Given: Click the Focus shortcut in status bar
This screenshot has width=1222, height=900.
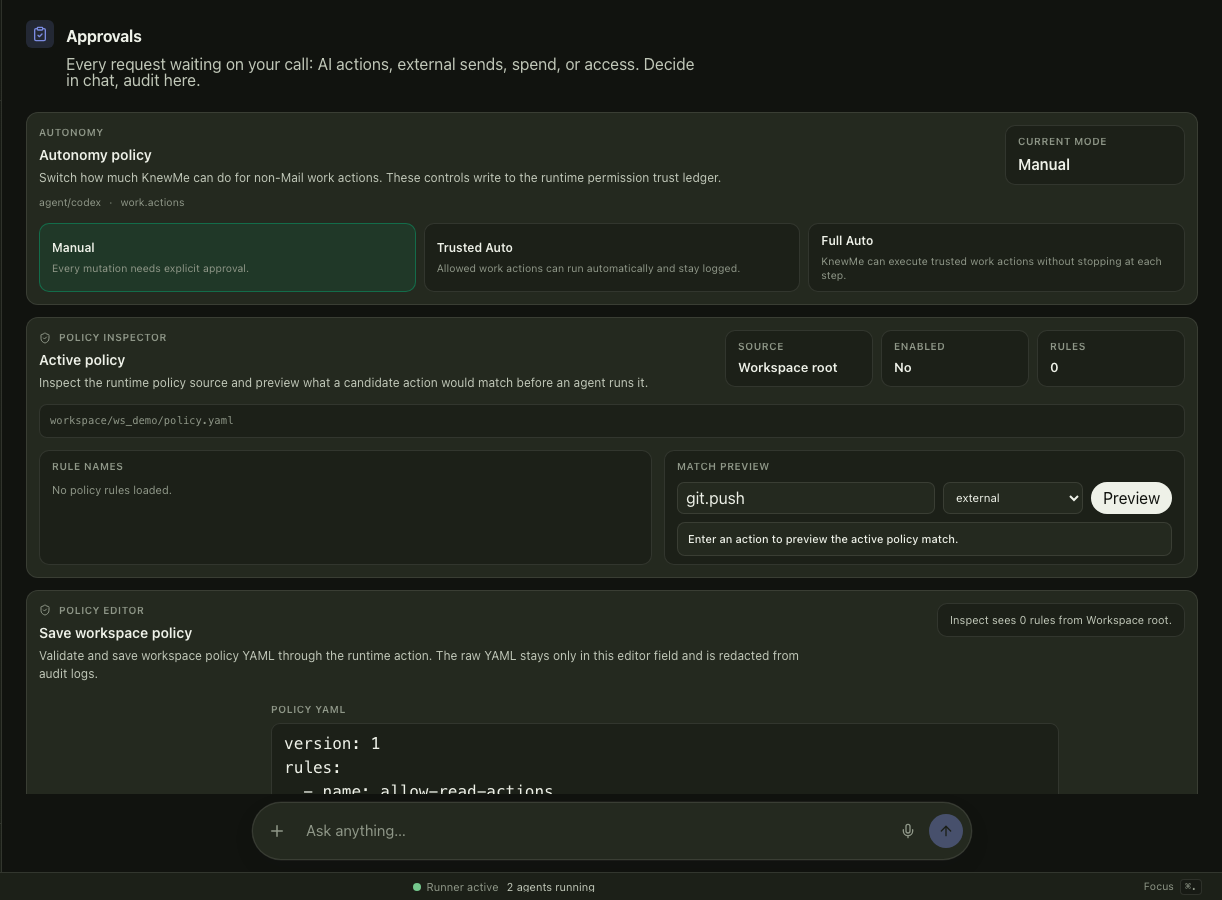Looking at the screenshot, I should tap(1172, 886).
